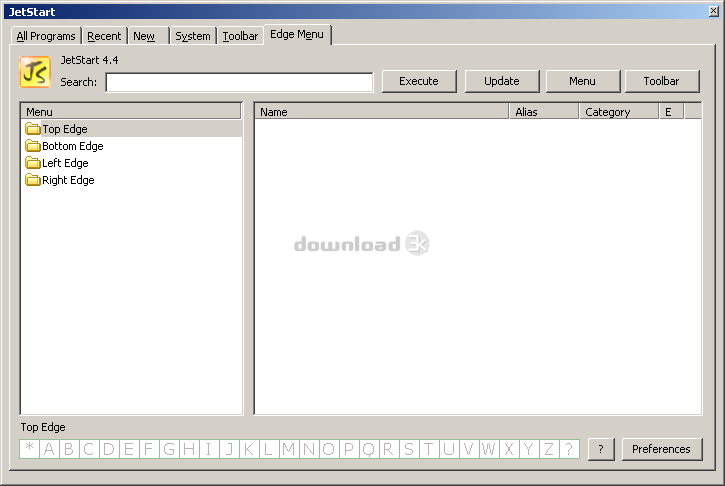Click the Toolbar button next to Menu
725x486 pixels.
click(662, 81)
